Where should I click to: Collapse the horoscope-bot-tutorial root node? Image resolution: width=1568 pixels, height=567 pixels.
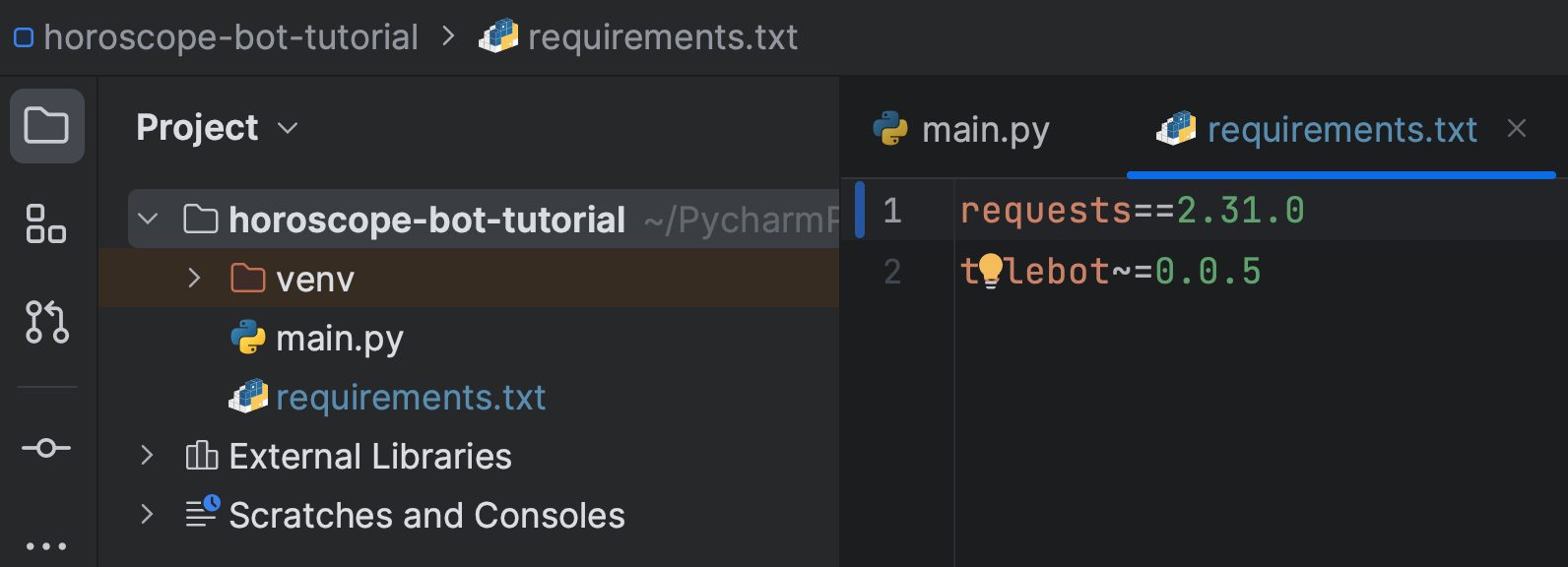click(148, 219)
